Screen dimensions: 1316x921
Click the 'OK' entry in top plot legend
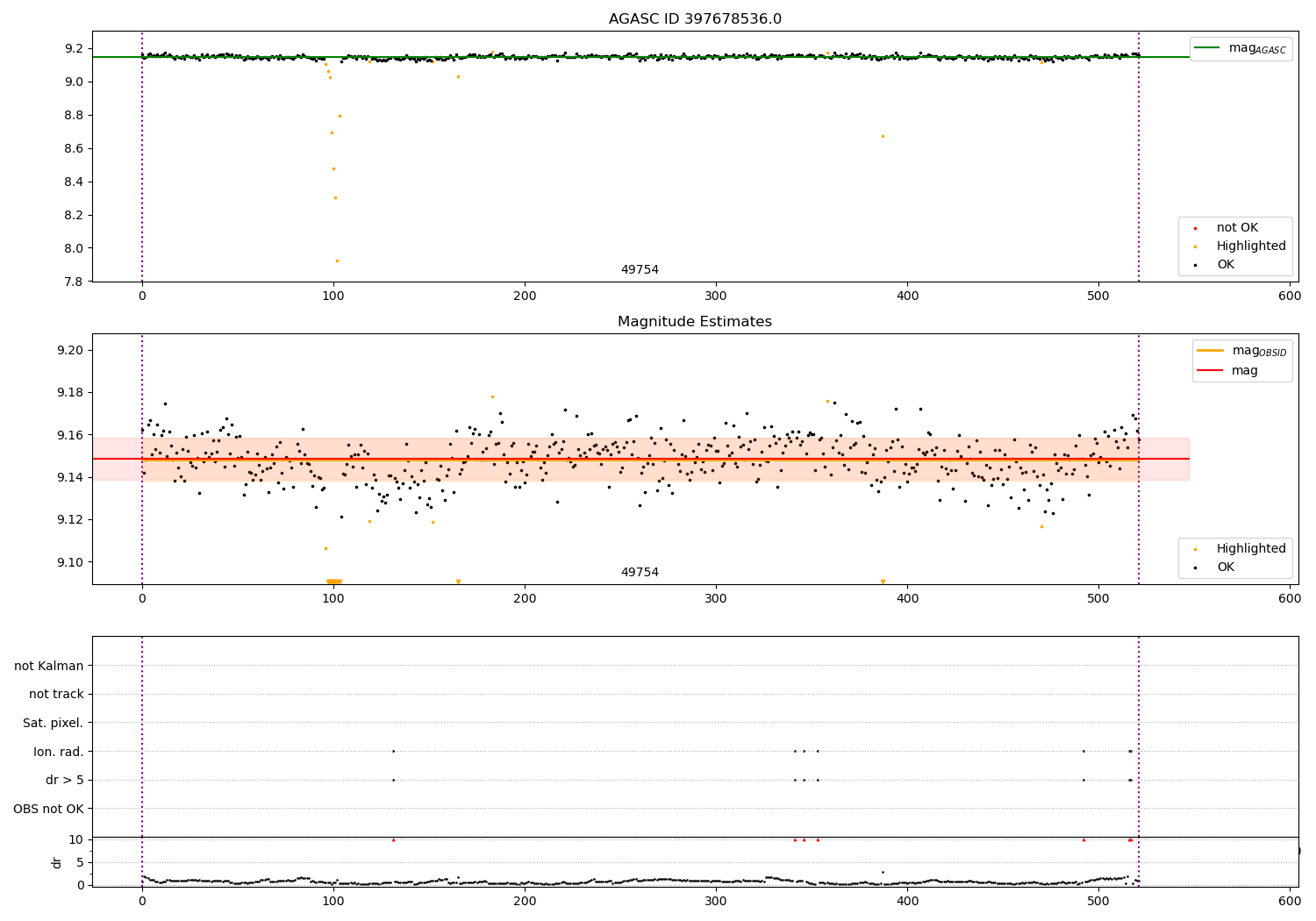point(1226,265)
